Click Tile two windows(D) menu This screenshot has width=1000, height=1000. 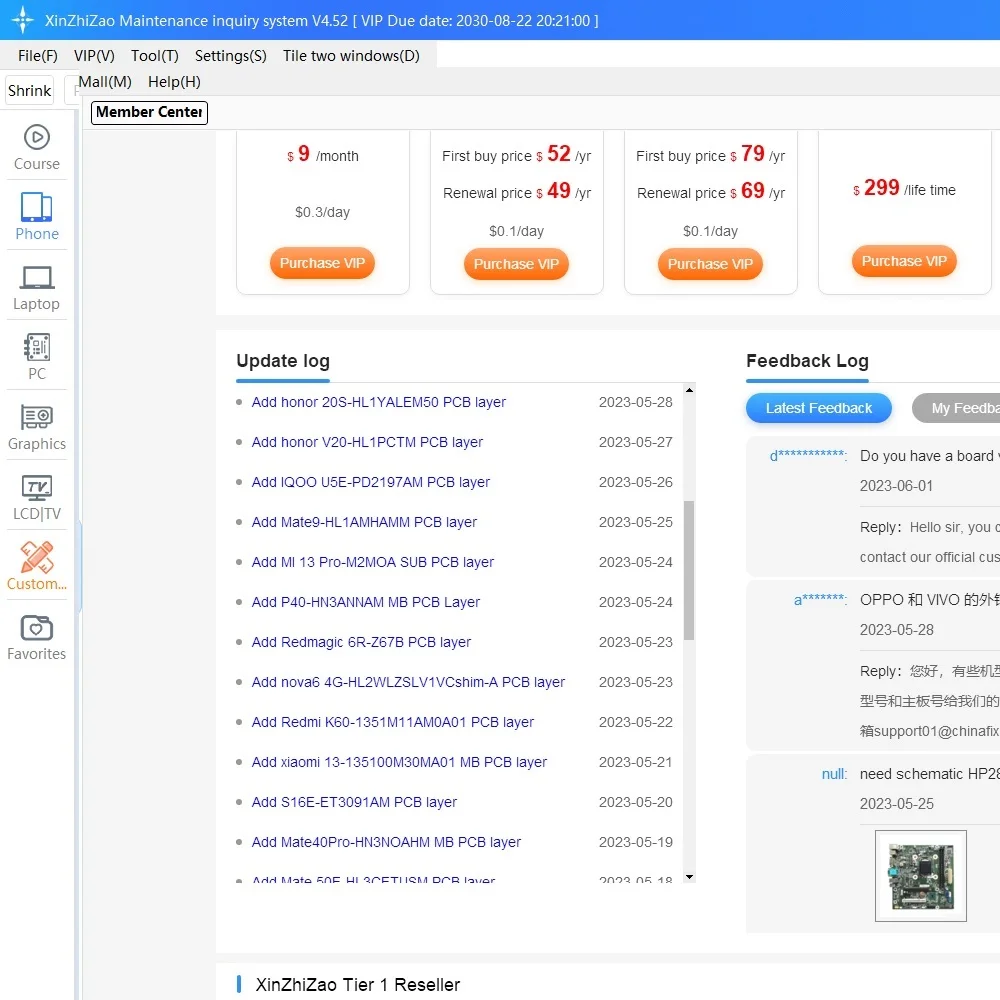351,56
